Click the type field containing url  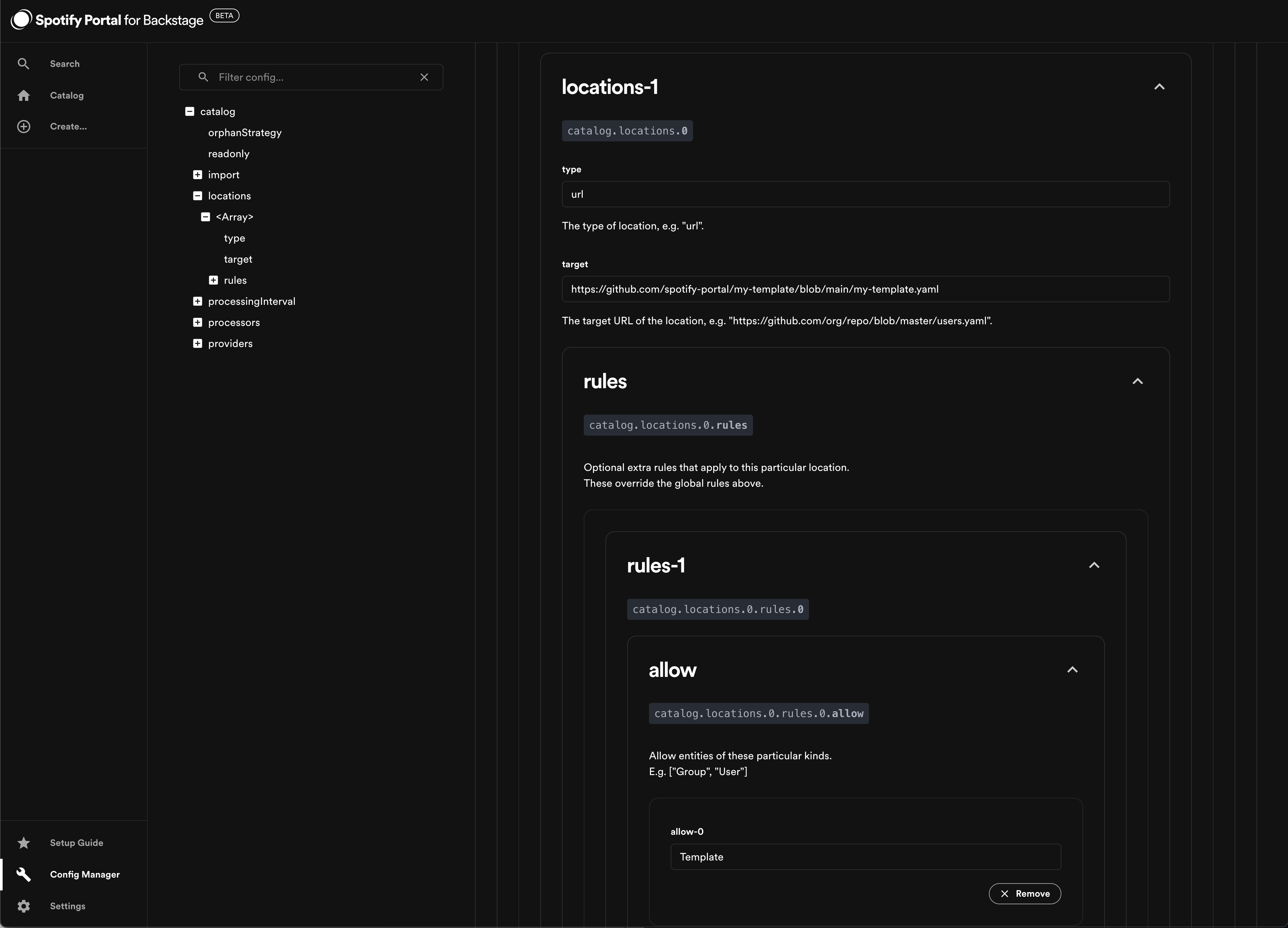point(865,194)
